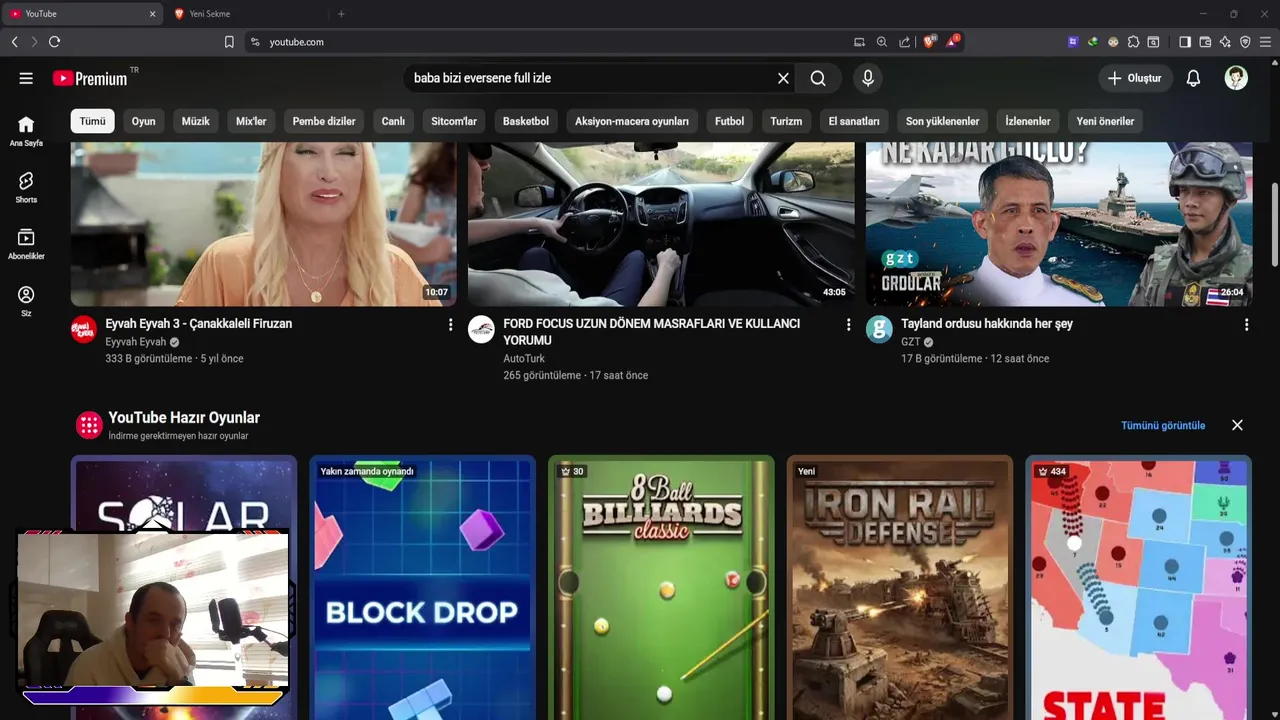Go to Ana Sayfa in the sidebar
1280x720 pixels.
26,131
